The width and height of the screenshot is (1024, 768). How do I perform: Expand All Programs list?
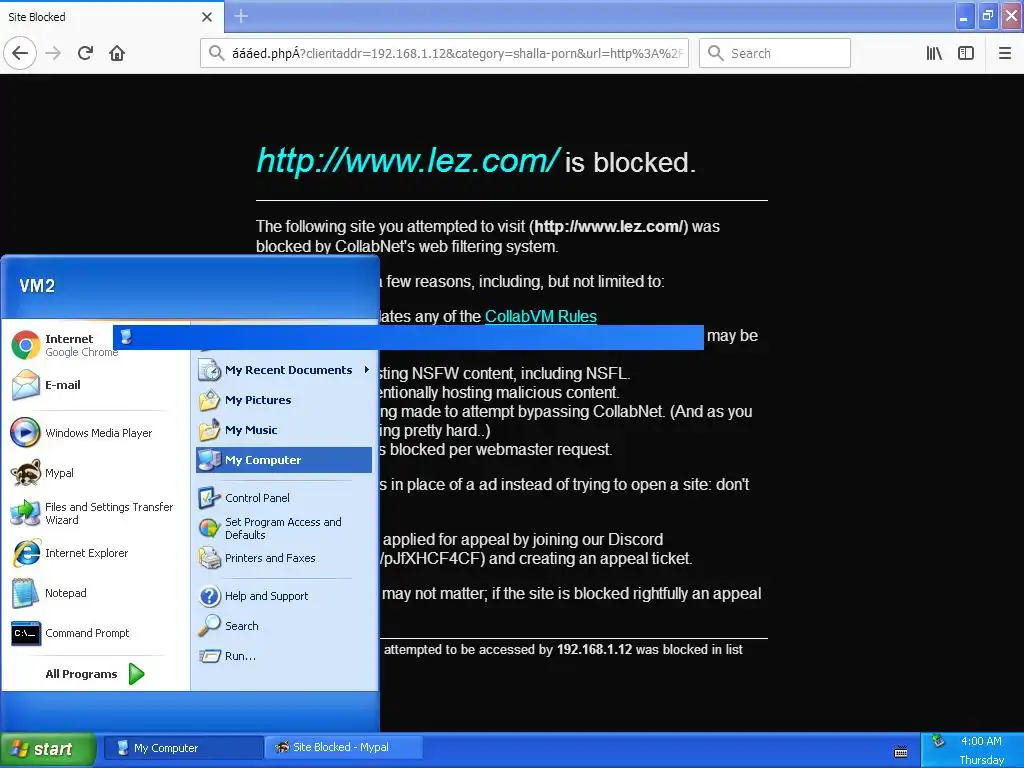pos(95,674)
